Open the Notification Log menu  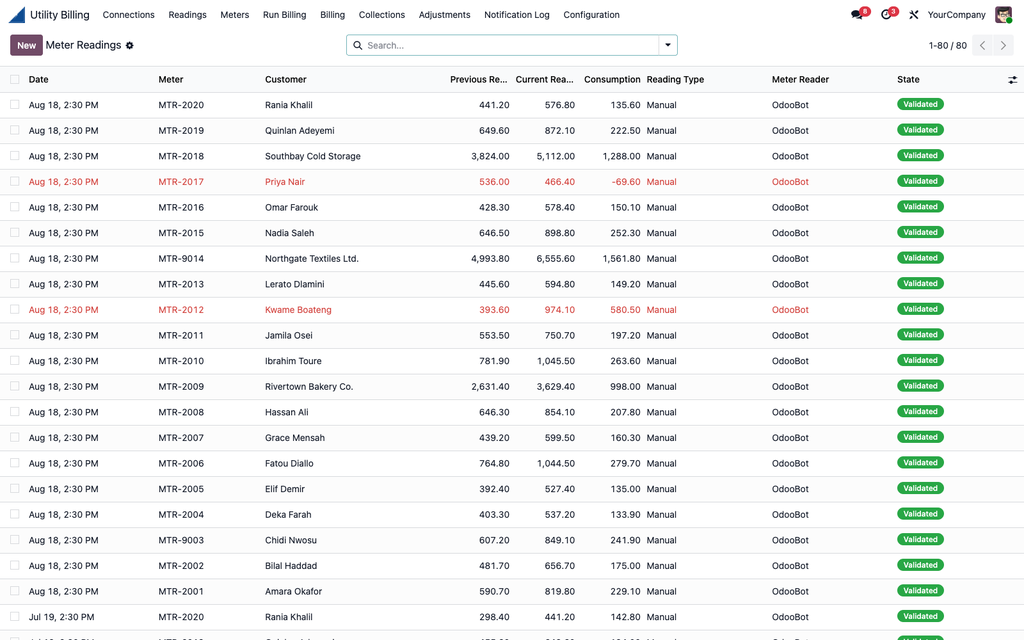pos(517,14)
